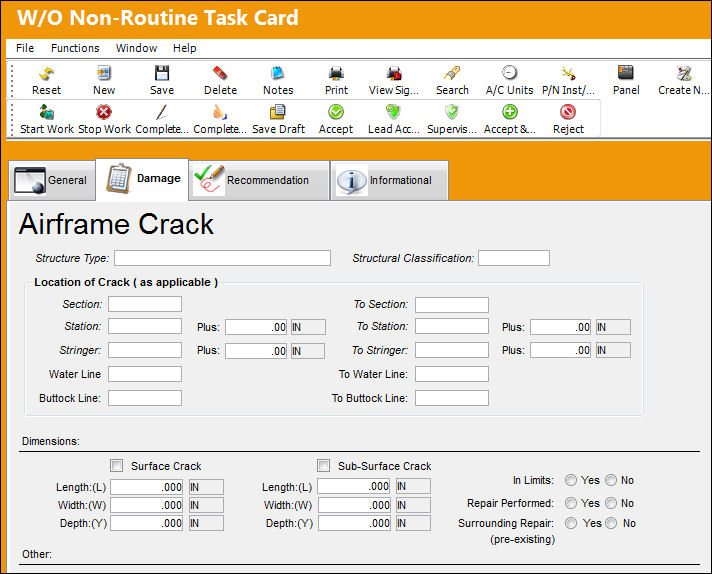The height and width of the screenshot is (574, 712).
Task: Create a New task card record
Action: pos(104,73)
